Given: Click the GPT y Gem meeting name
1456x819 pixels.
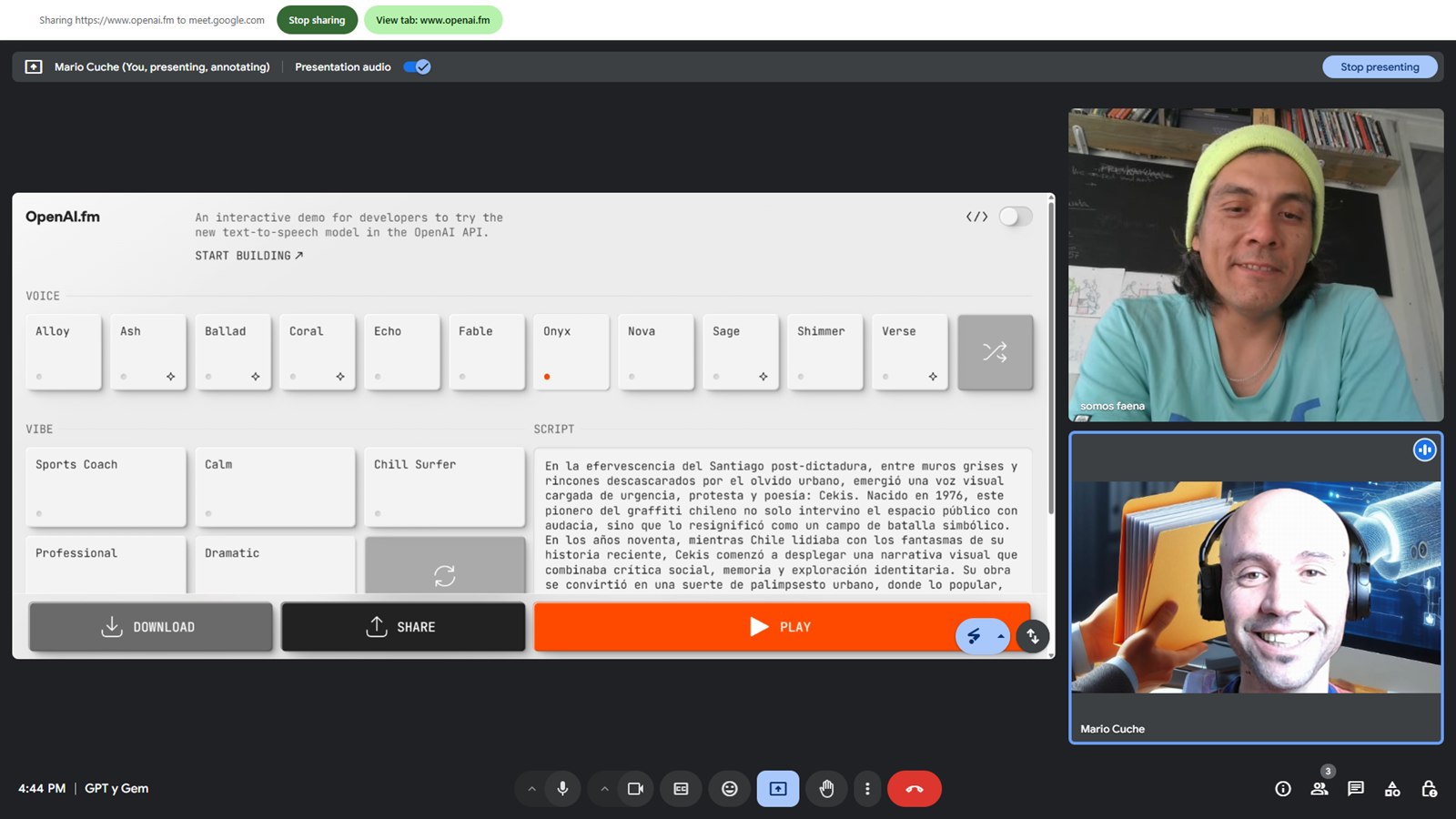Looking at the screenshot, I should (x=116, y=788).
